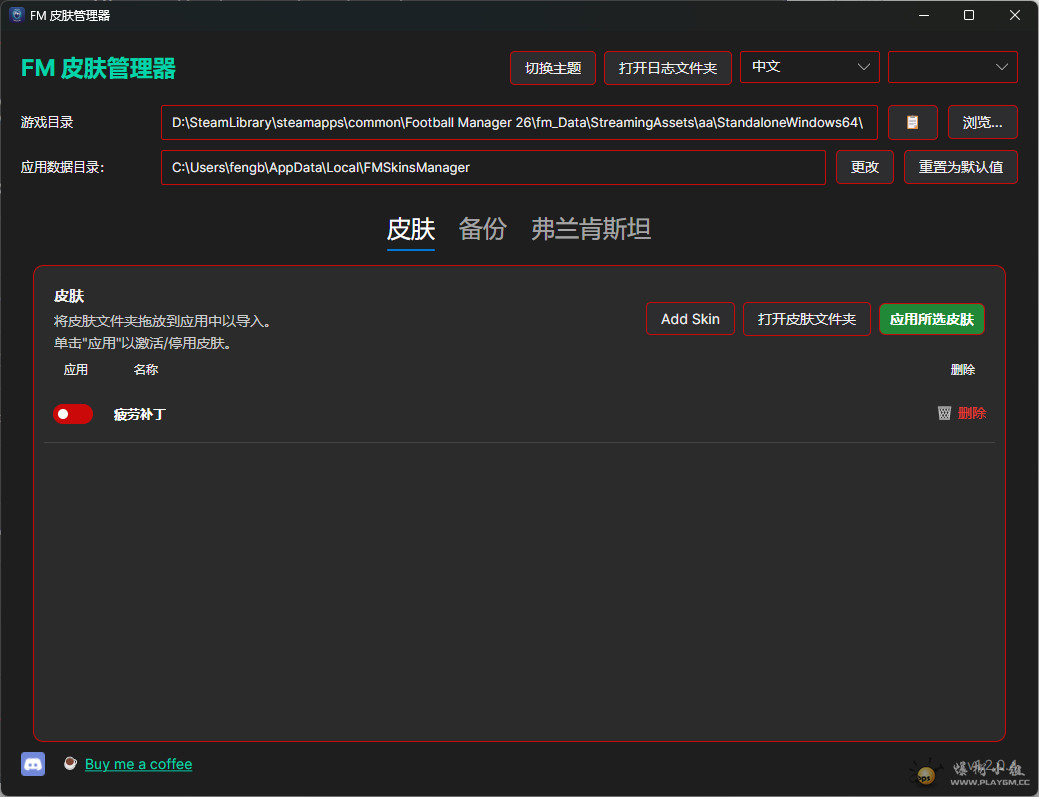The width and height of the screenshot is (1039, 797).
Task: Open the 弗兰肯斯坦 tab
Action: 591,230
